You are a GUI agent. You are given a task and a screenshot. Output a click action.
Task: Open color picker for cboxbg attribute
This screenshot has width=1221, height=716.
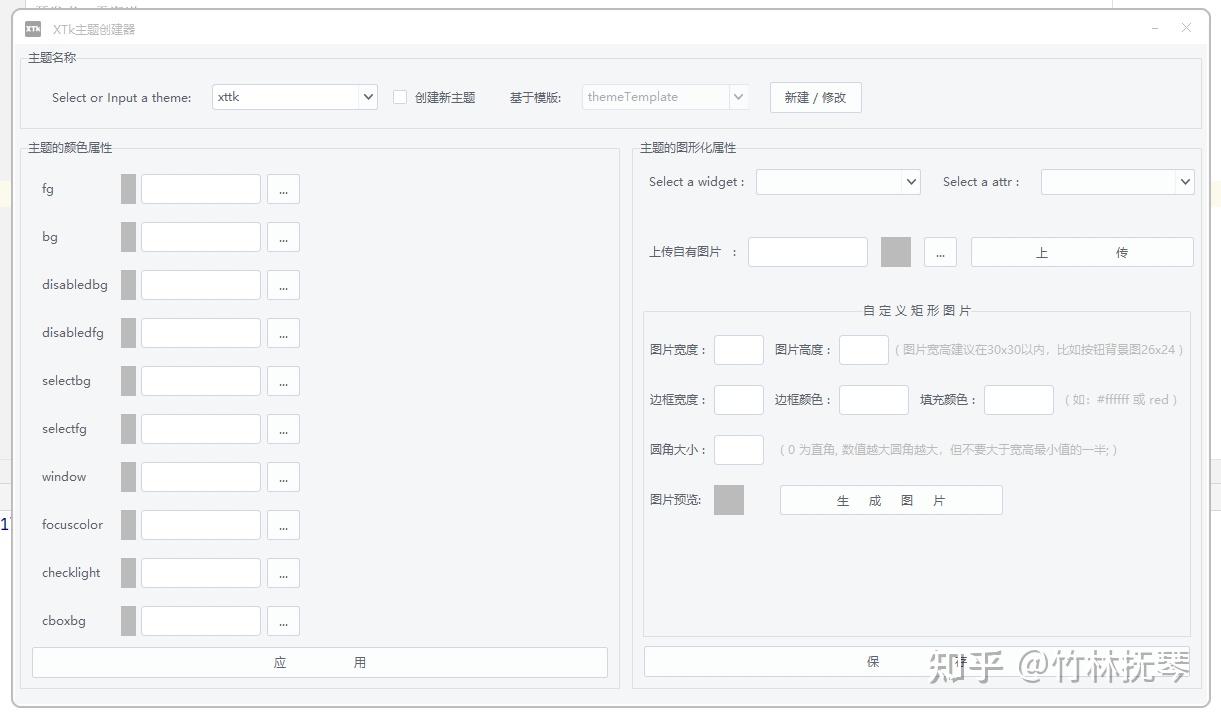pyautogui.click(x=283, y=620)
